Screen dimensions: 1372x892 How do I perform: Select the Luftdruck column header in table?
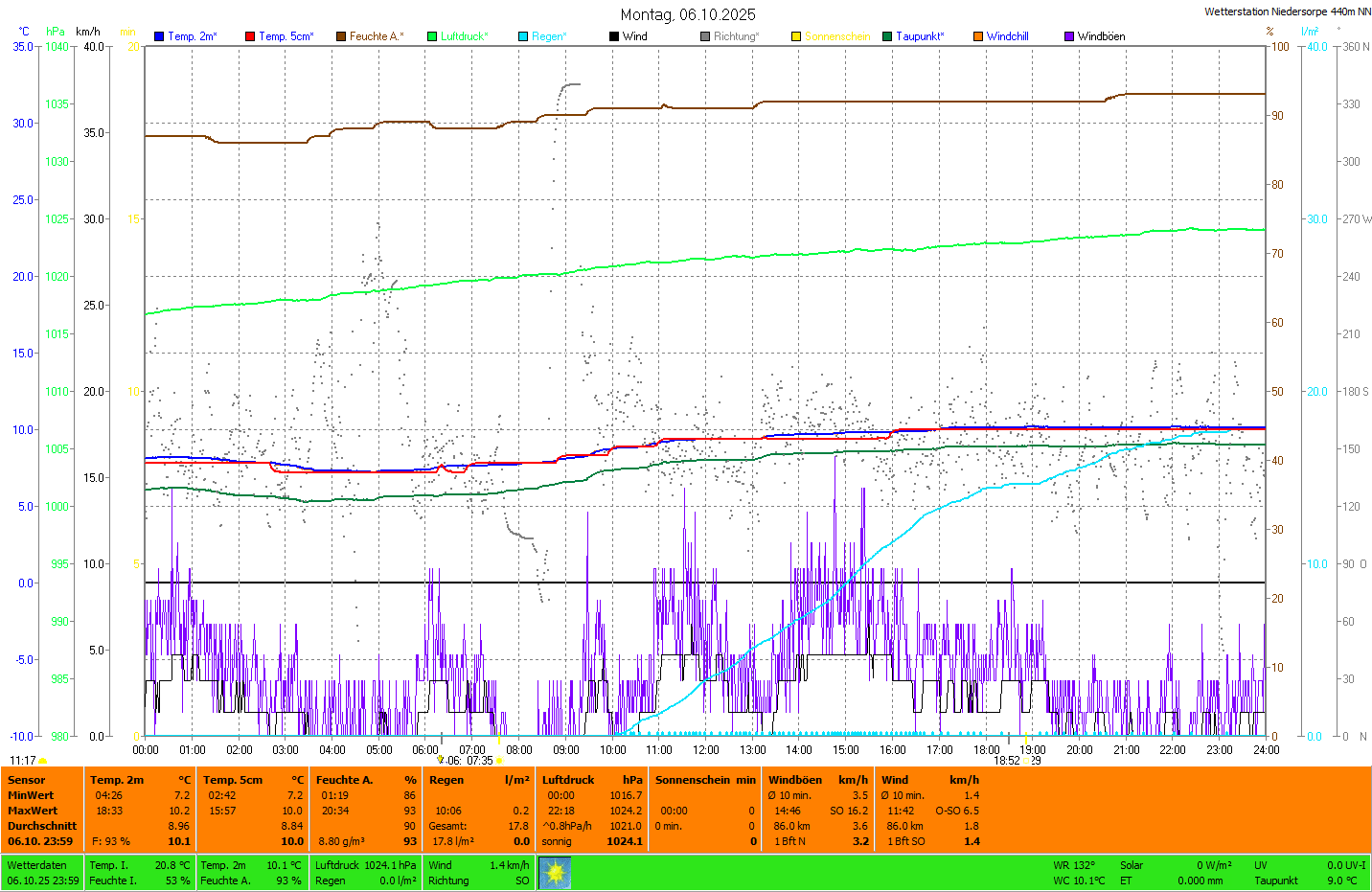(x=568, y=780)
